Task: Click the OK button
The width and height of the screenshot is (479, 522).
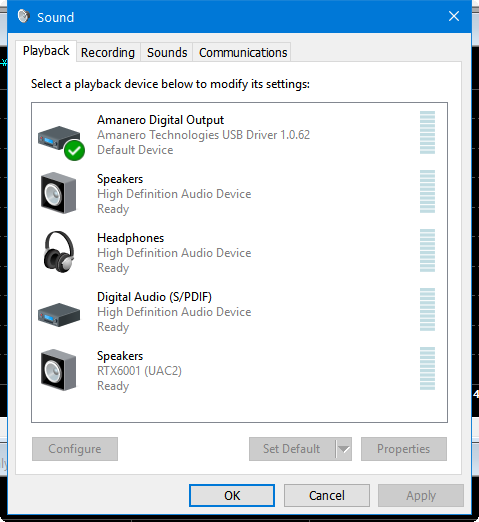Action: (x=232, y=496)
